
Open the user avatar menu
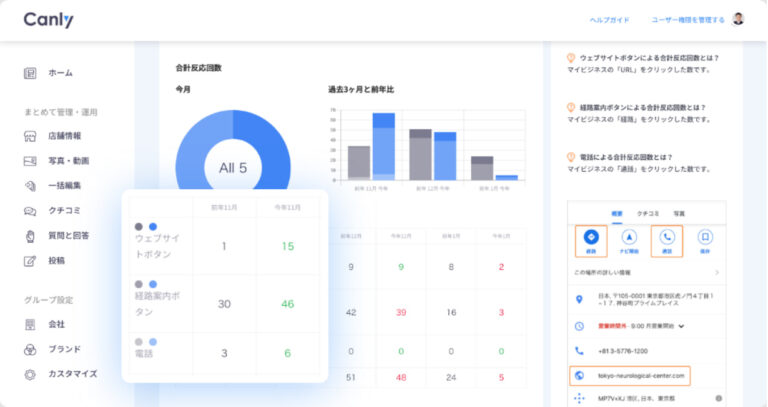(x=738, y=19)
